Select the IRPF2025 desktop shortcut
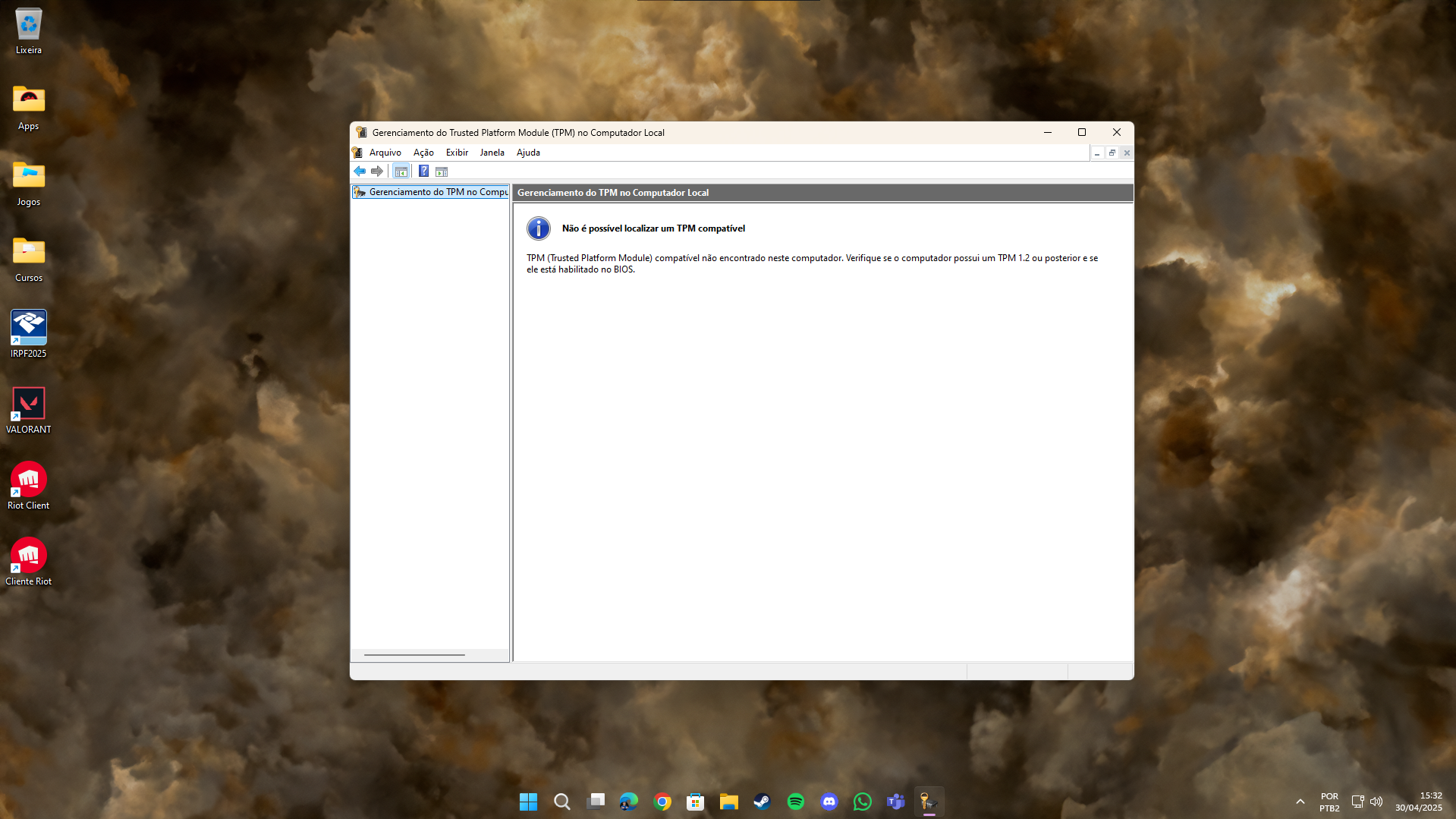Image resolution: width=1456 pixels, height=819 pixels. pos(29,334)
